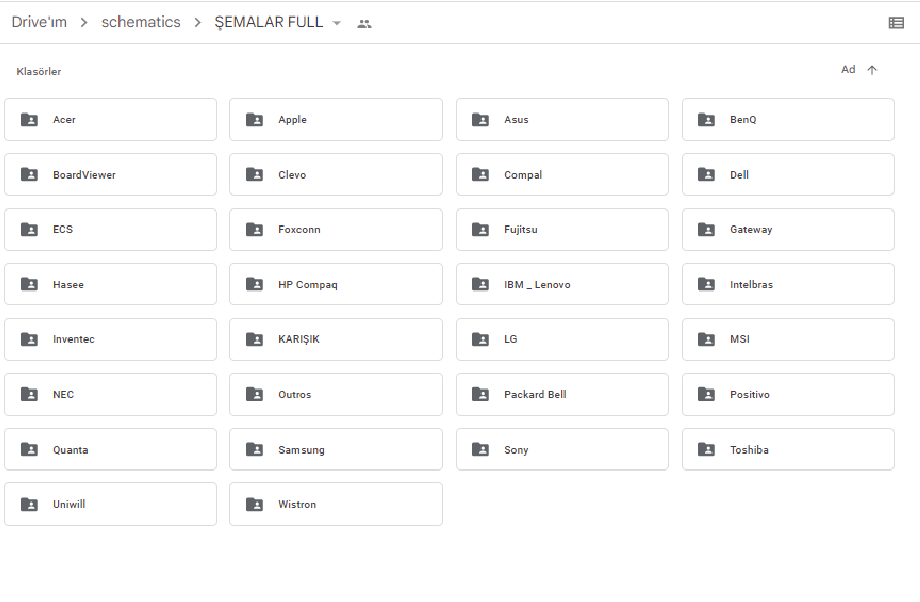Click the shared people icon beside ŞEMALAR FULL
Image resolution: width=920 pixels, height=602 pixels.
[364, 23]
